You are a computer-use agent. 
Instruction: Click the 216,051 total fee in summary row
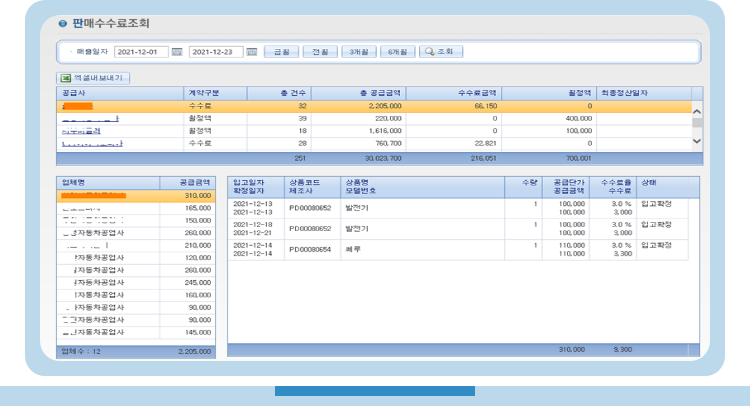[484, 158]
